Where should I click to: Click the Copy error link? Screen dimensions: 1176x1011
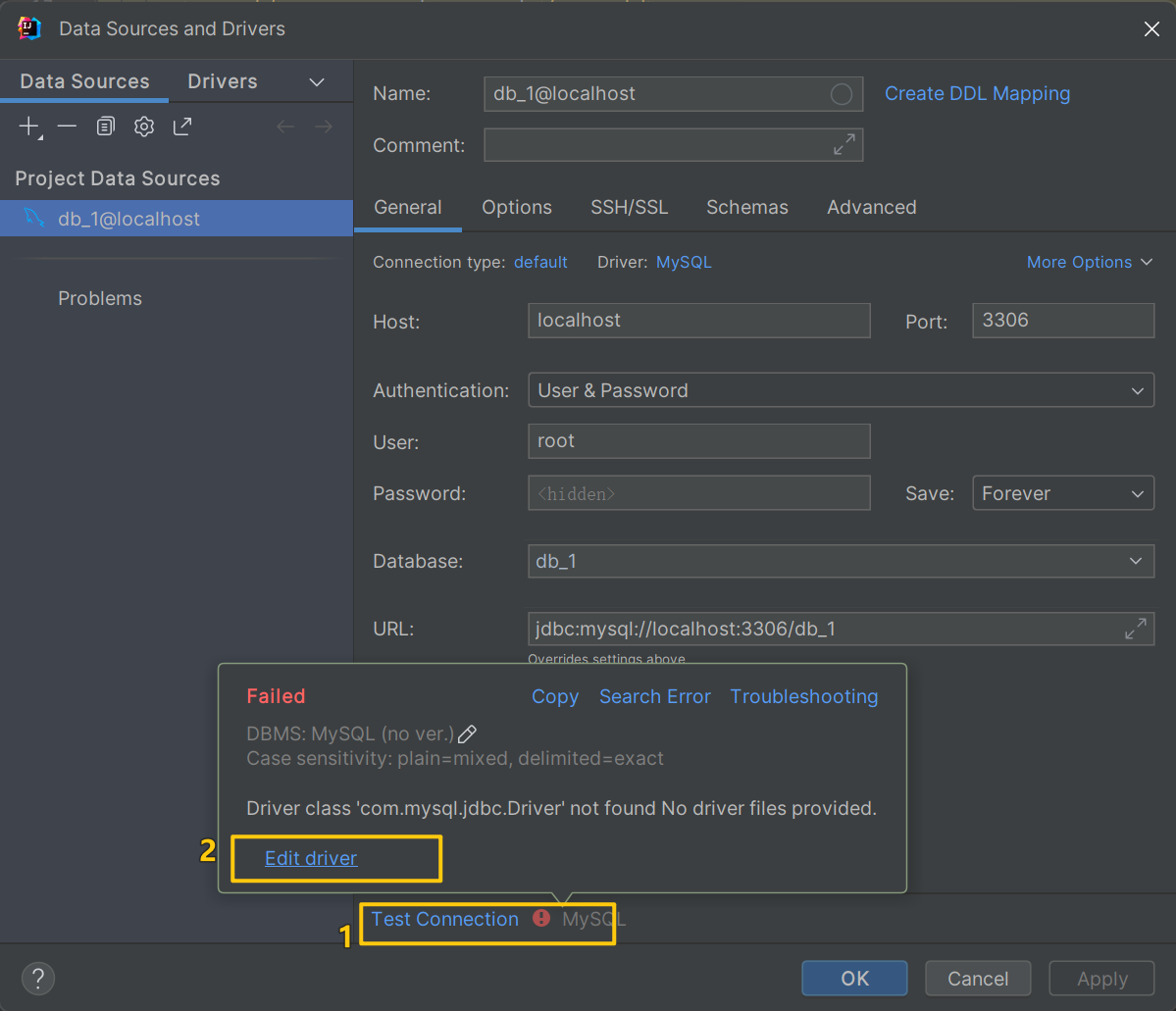click(555, 697)
